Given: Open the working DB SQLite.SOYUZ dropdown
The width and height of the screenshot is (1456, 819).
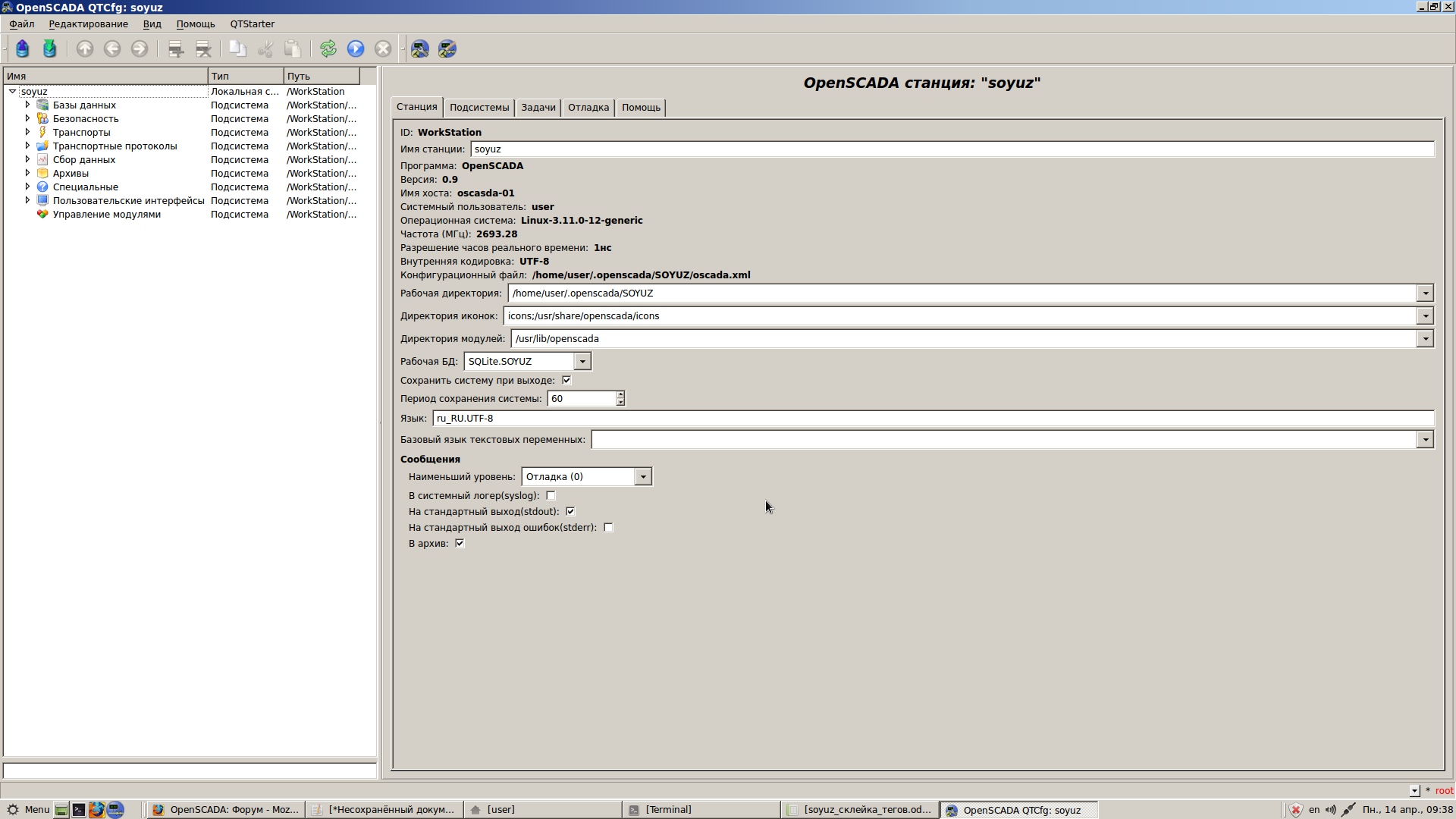Looking at the screenshot, I should click(x=582, y=362).
